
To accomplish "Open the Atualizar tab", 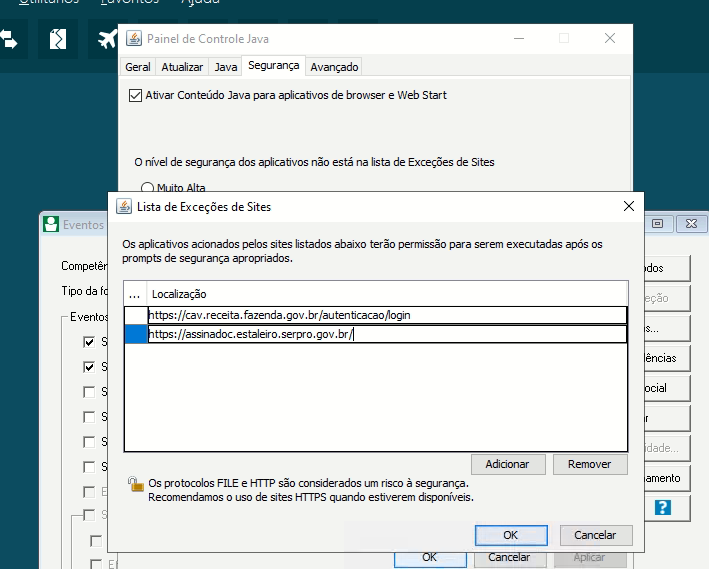I will 182,67.
